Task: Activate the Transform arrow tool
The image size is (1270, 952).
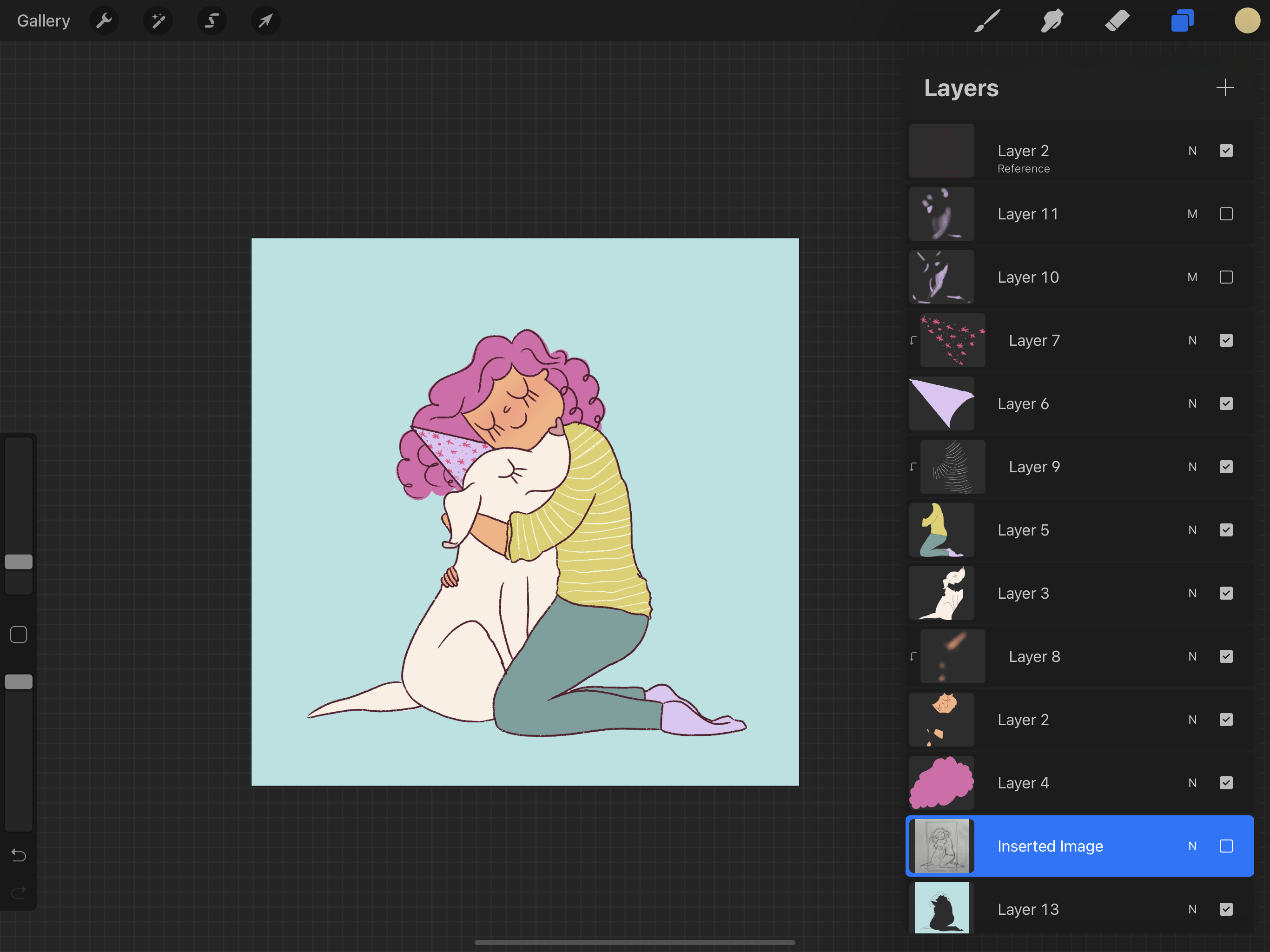Action: click(265, 20)
